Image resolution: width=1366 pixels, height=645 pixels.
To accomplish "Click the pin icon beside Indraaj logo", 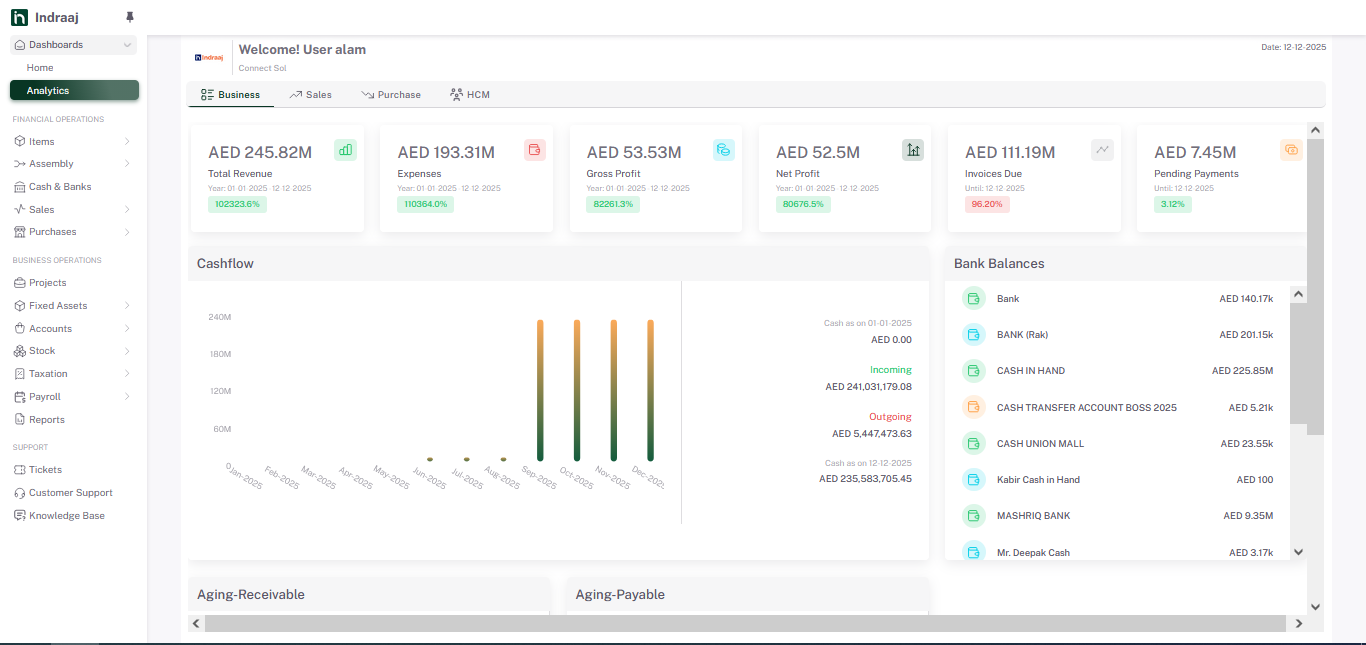I will pos(130,17).
